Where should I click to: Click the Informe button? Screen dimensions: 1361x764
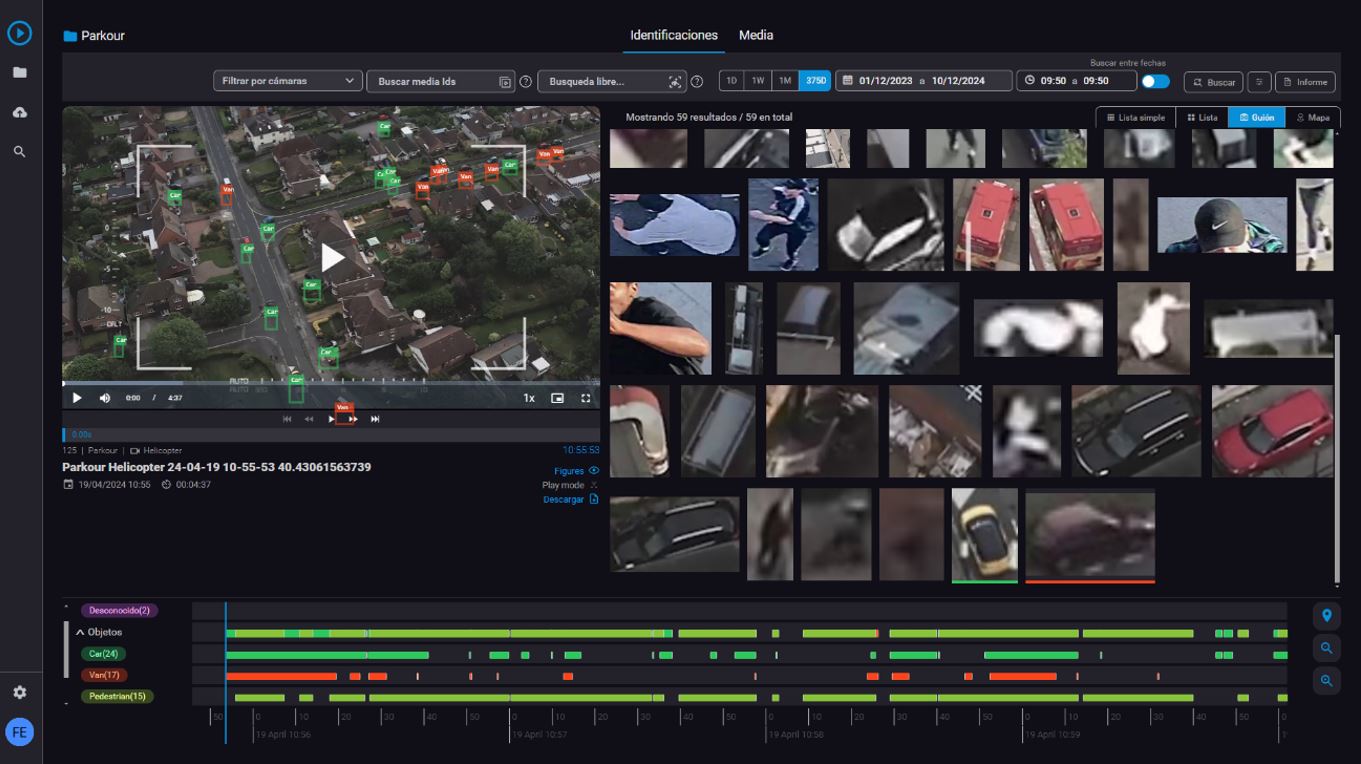(1305, 82)
